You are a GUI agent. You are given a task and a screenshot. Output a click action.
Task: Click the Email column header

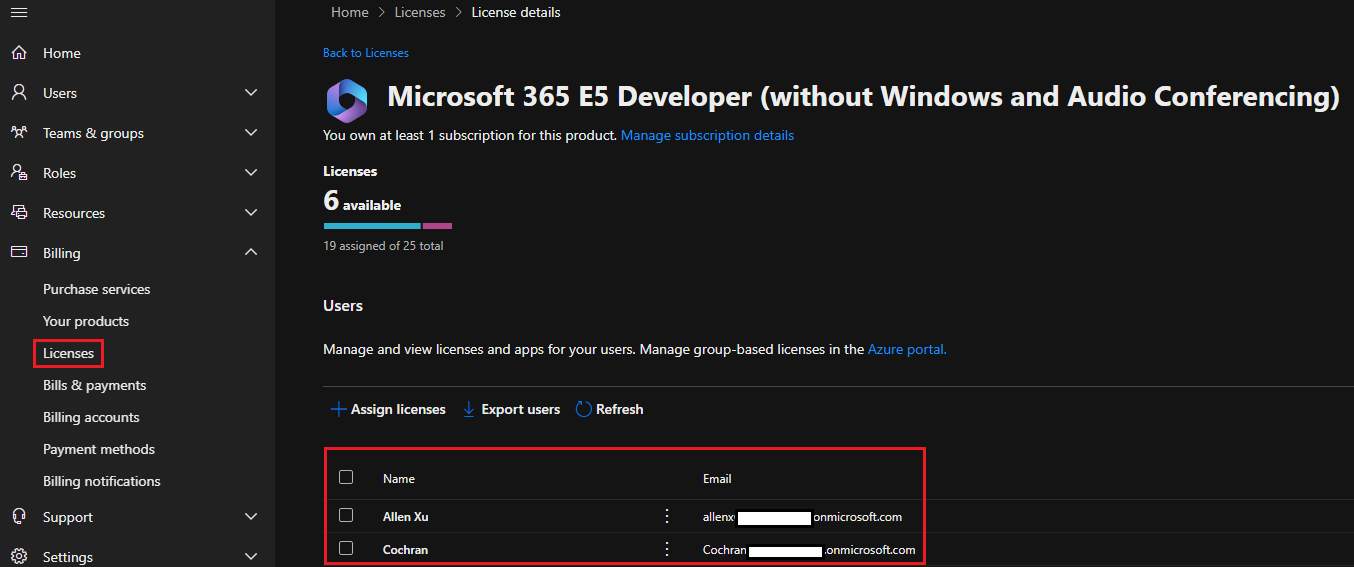pyautogui.click(x=717, y=479)
